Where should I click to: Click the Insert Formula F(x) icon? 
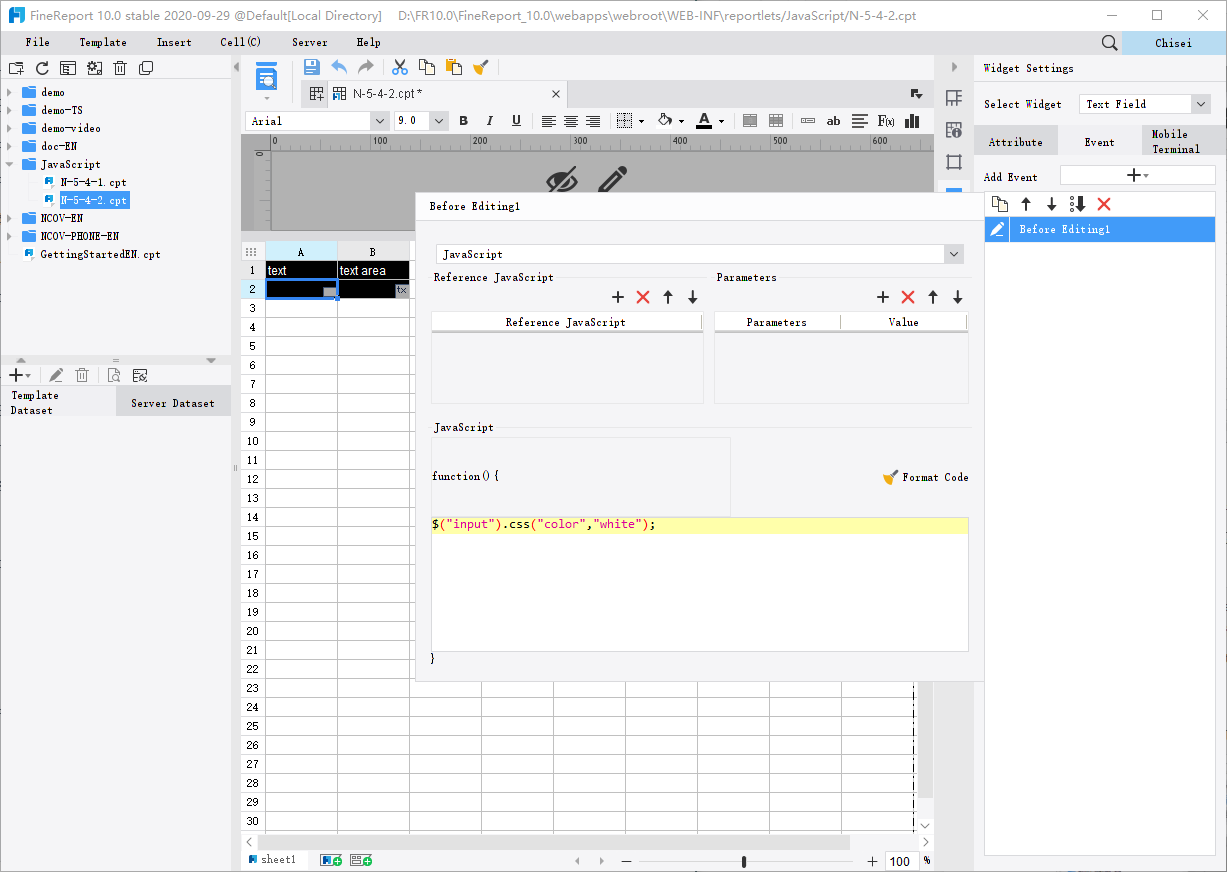coord(885,121)
